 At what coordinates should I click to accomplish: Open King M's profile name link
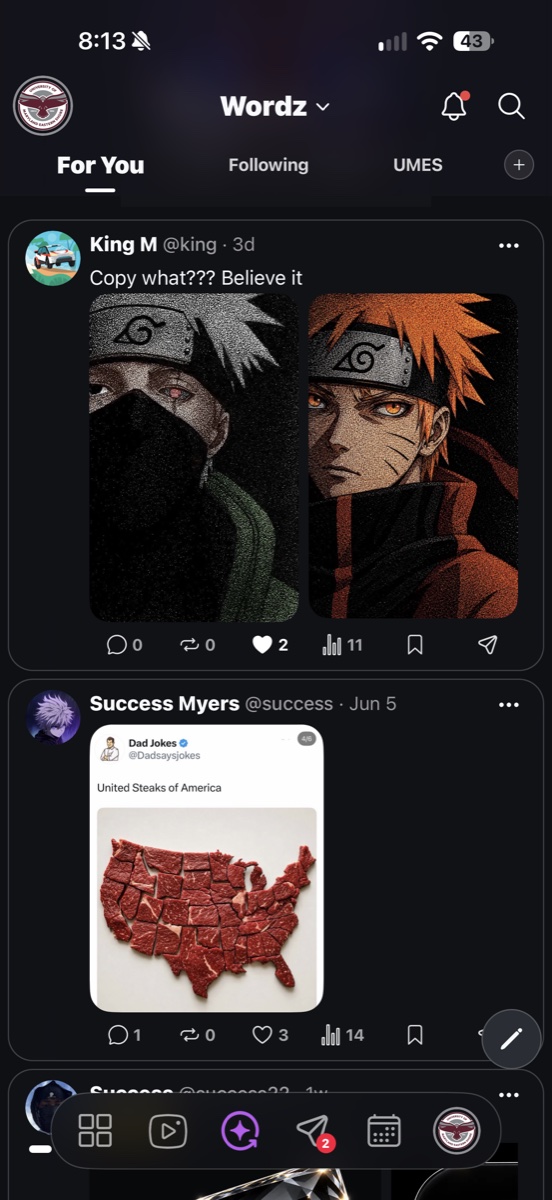point(123,244)
